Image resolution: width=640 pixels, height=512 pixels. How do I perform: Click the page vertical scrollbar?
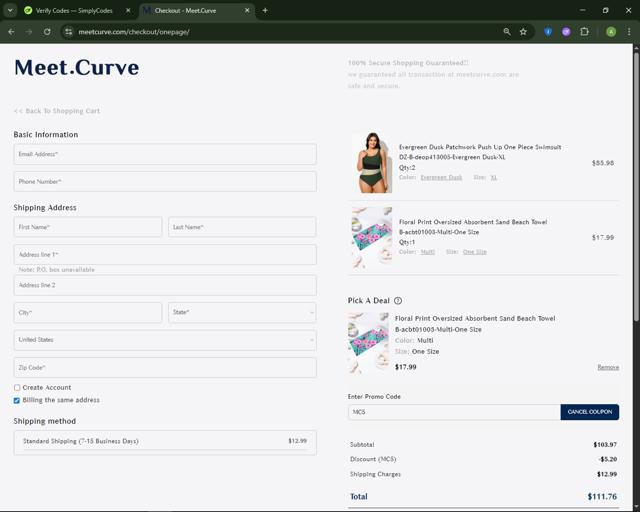[636, 188]
